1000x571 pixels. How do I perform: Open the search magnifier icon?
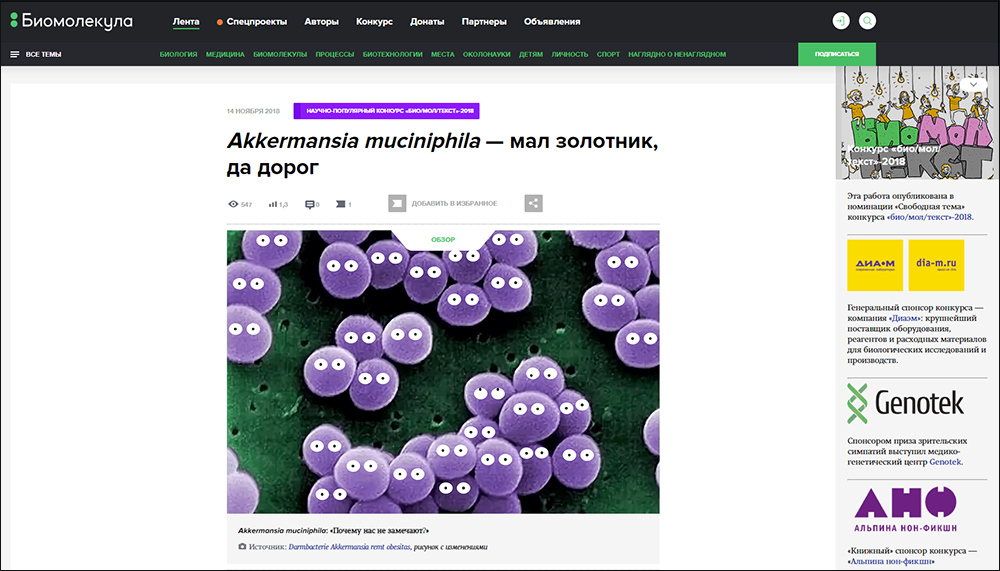click(x=867, y=21)
